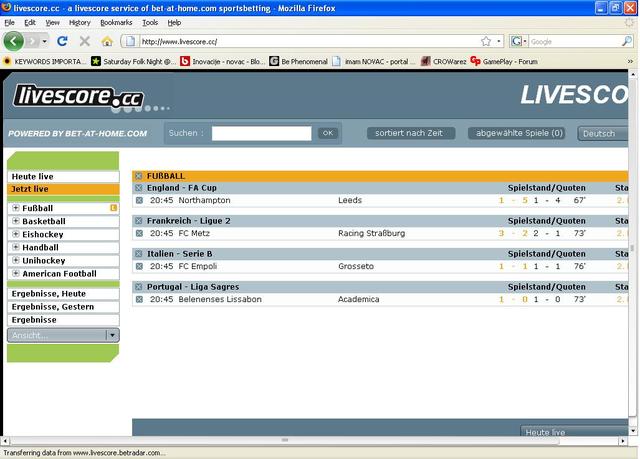
Task: Click the search magnifier icon
Action: click(x=627, y=41)
